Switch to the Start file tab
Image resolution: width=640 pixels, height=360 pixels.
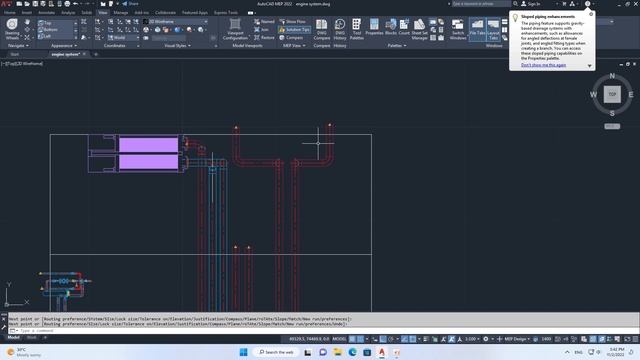15,54
